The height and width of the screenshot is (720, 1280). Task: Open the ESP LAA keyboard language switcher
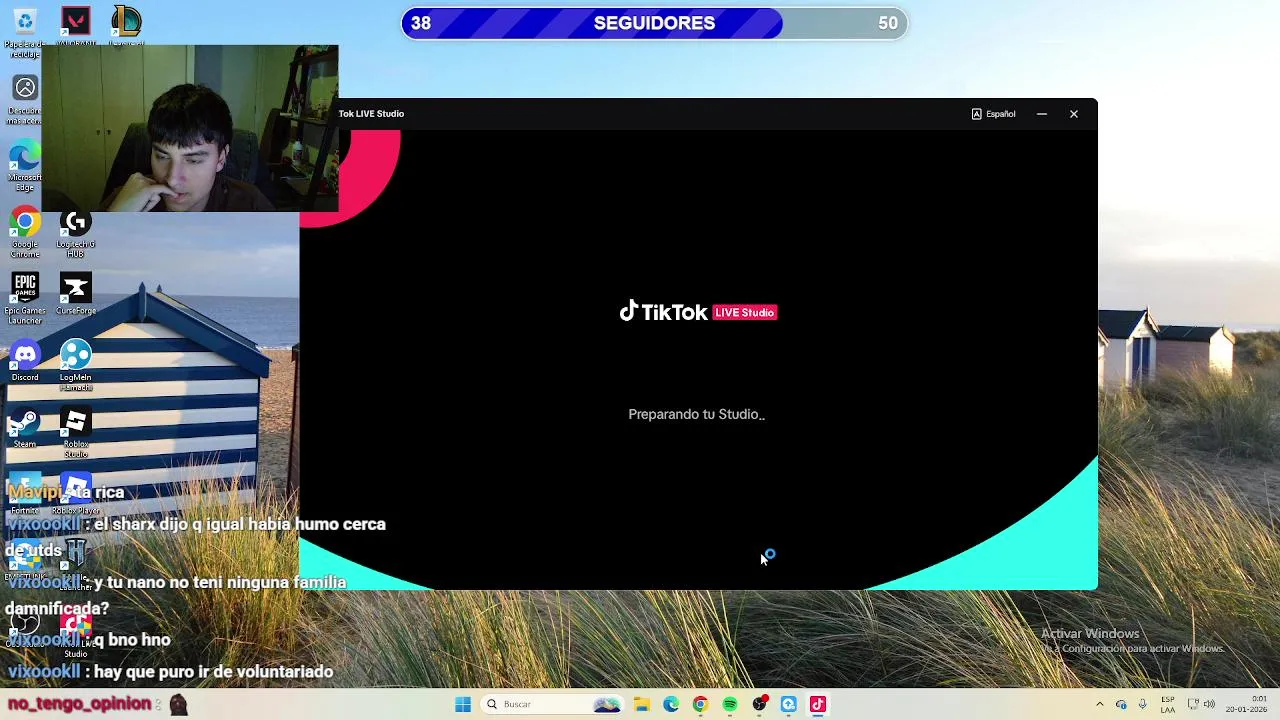point(1168,704)
